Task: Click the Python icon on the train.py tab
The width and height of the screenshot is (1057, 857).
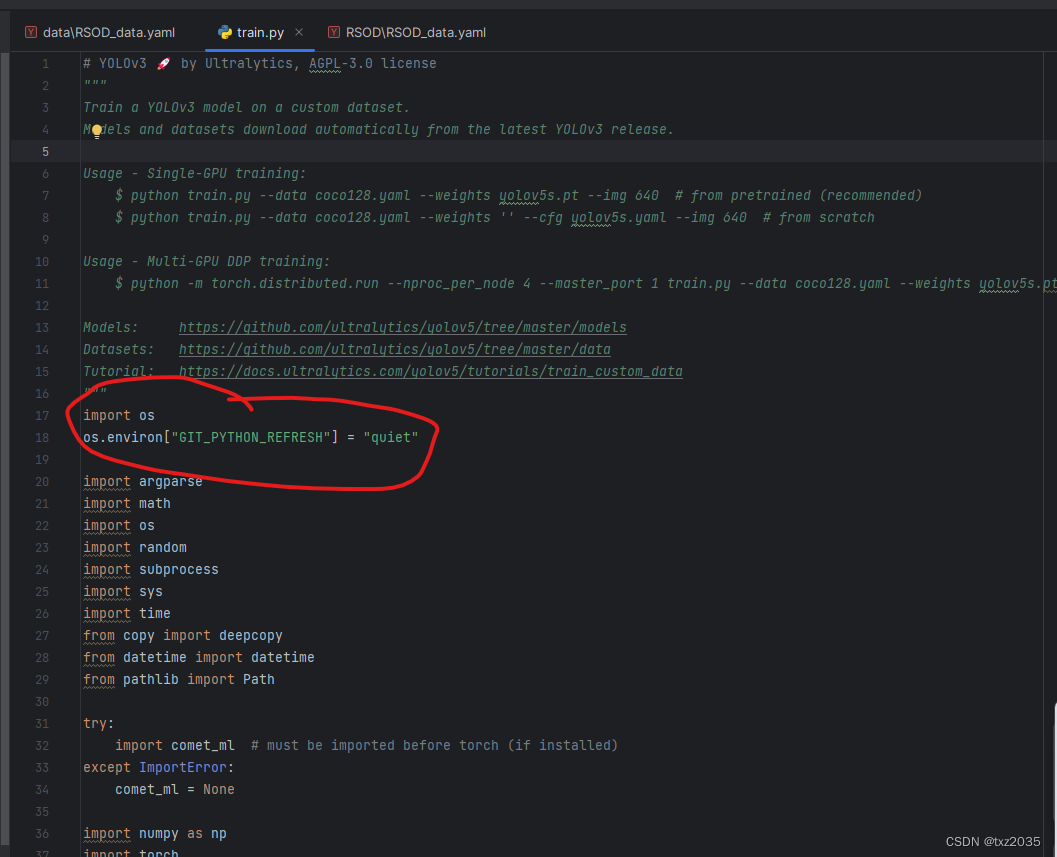Action: click(224, 31)
